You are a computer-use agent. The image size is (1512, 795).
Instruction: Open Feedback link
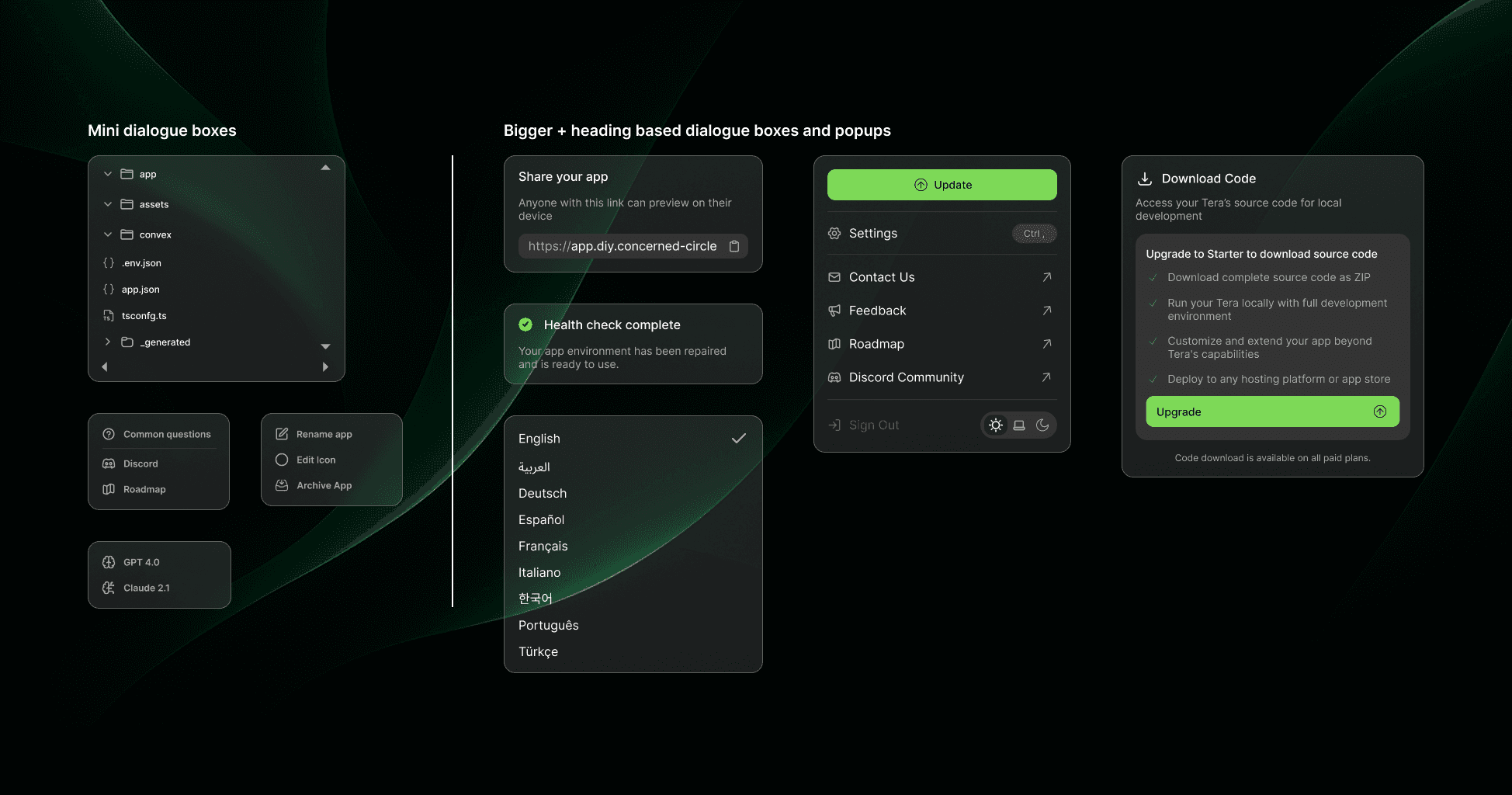coord(942,311)
